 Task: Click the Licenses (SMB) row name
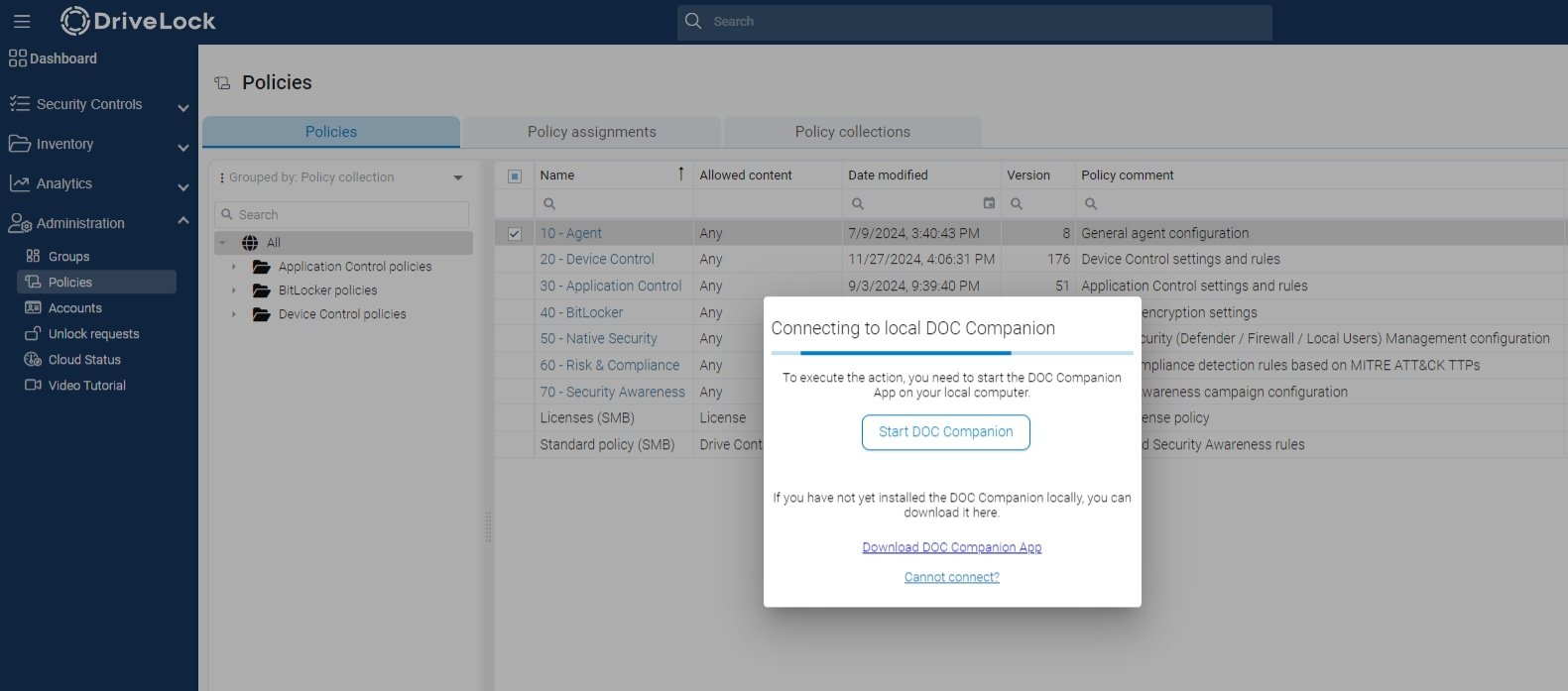[587, 417]
